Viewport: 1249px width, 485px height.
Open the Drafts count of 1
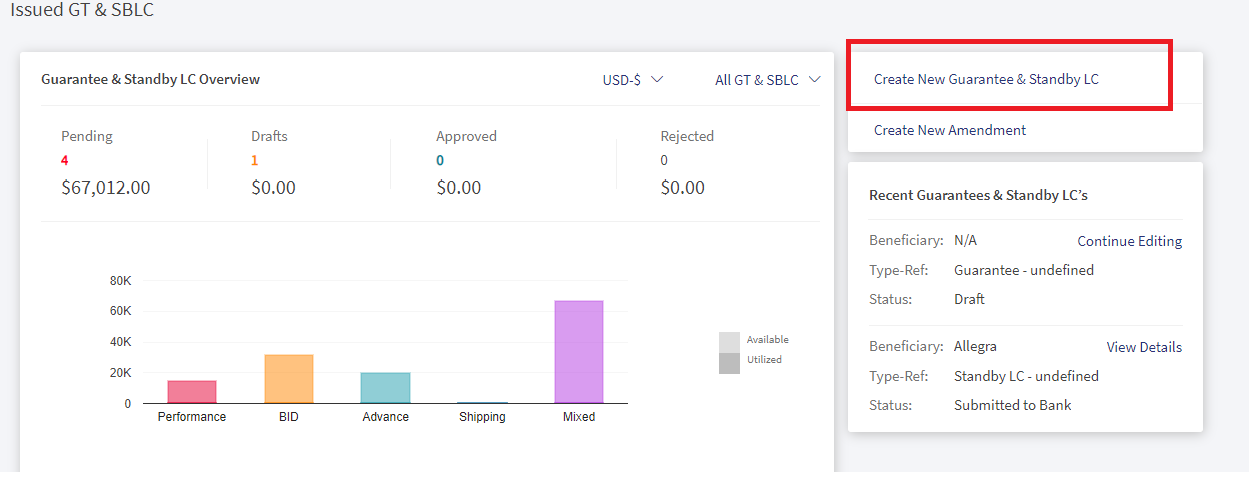pos(254,160)
